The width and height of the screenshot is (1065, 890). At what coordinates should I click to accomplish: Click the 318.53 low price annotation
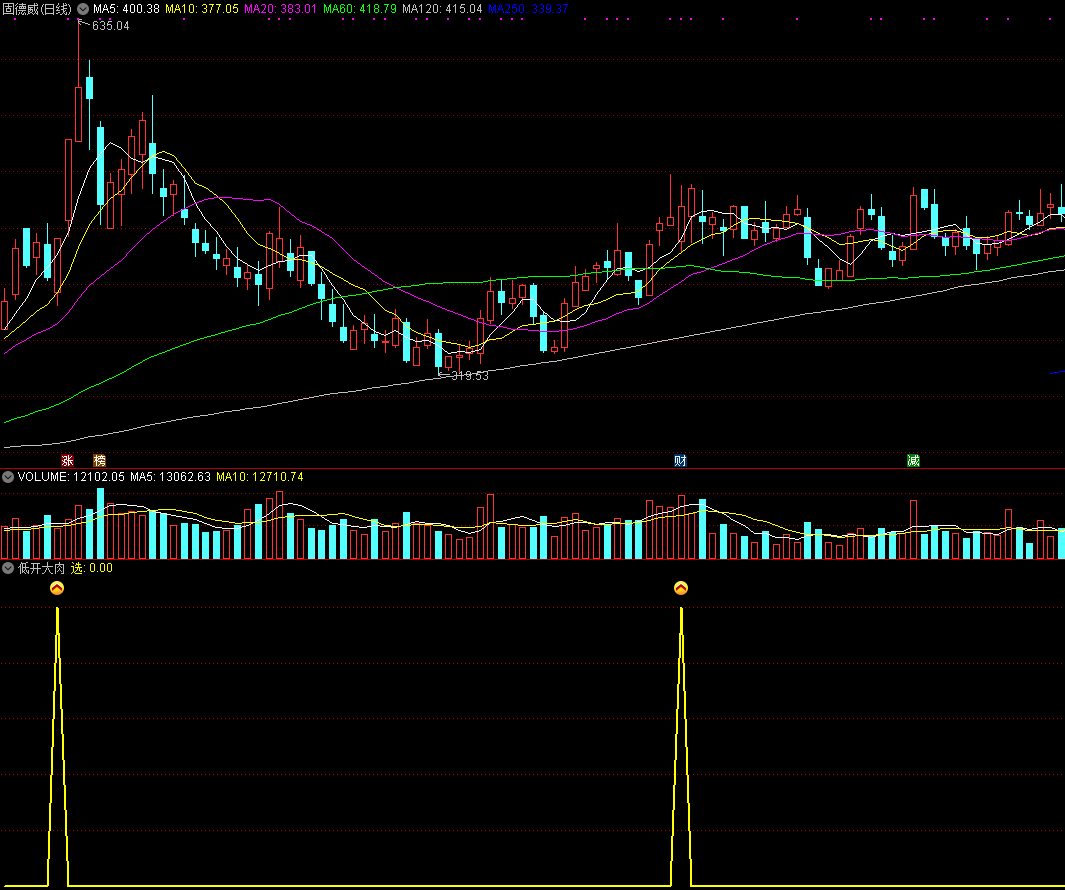tap(469, 376)
